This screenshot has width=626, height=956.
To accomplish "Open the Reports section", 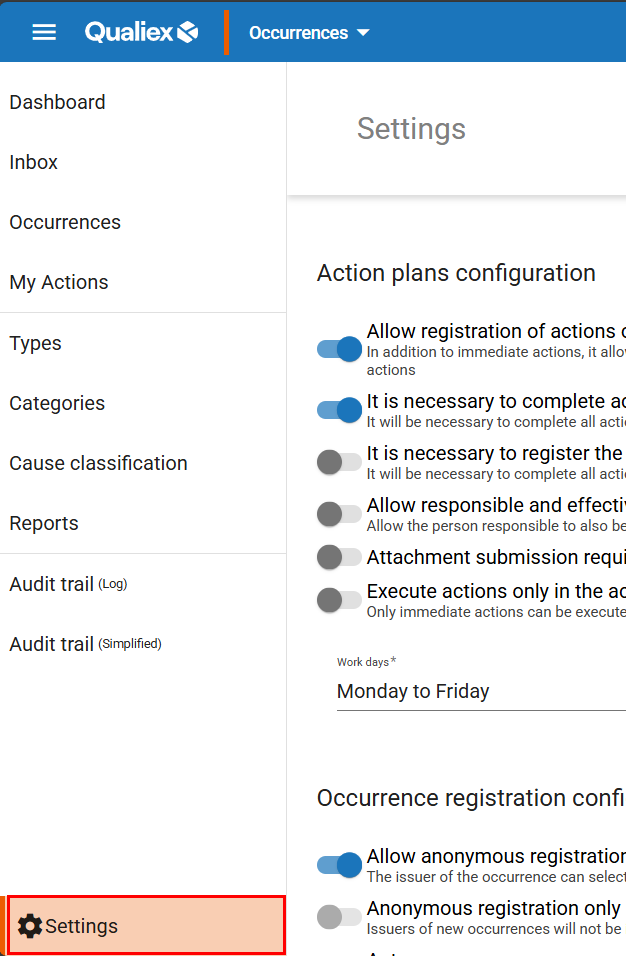I will [44, 523].
